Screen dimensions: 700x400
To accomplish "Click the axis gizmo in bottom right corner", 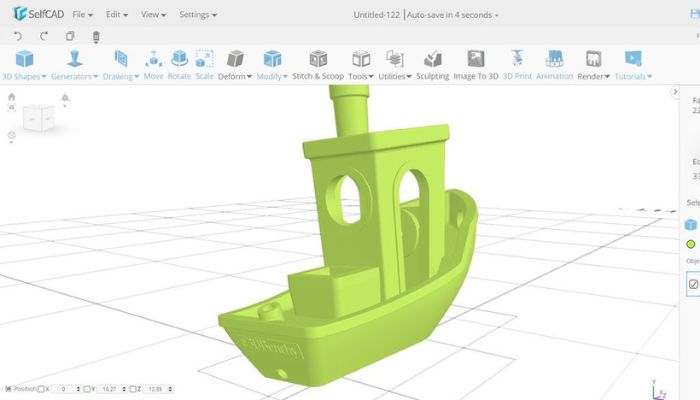I will (658, 390).
